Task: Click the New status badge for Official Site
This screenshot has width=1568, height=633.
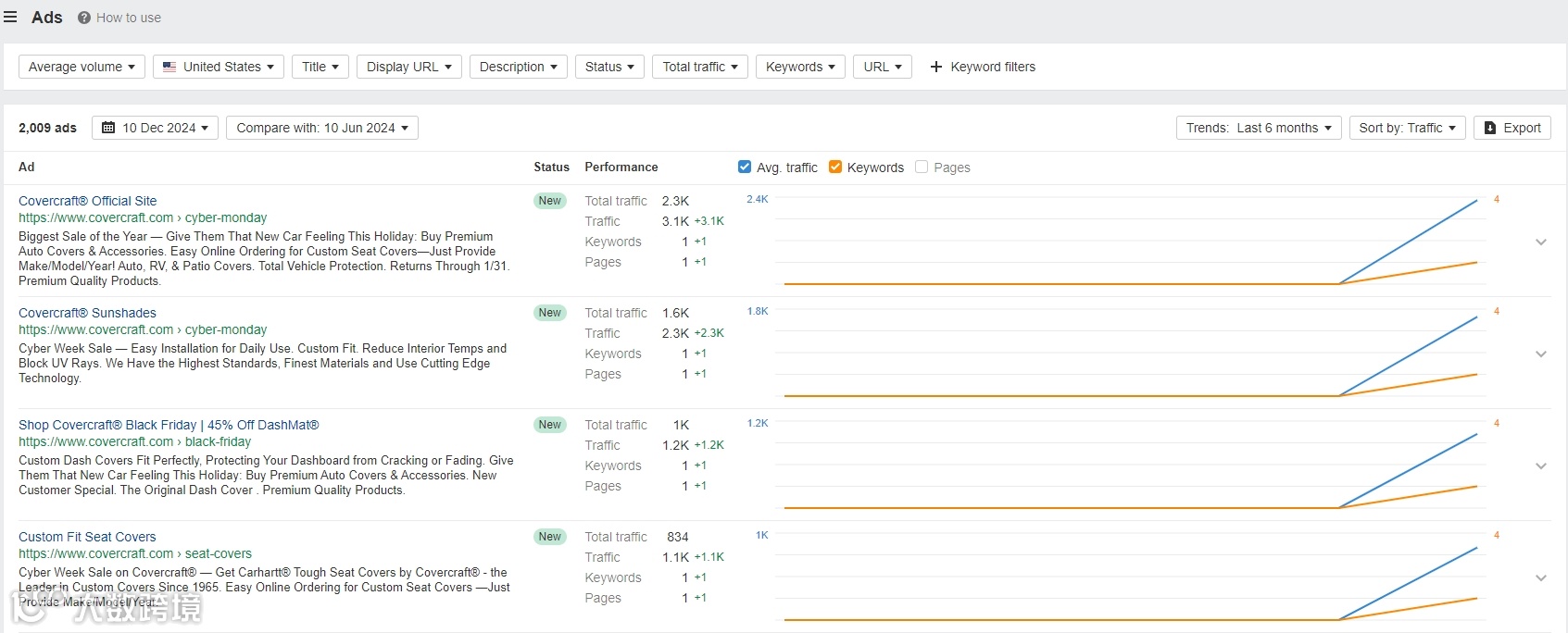Action: pyautogui.click(x=550, y=201)
